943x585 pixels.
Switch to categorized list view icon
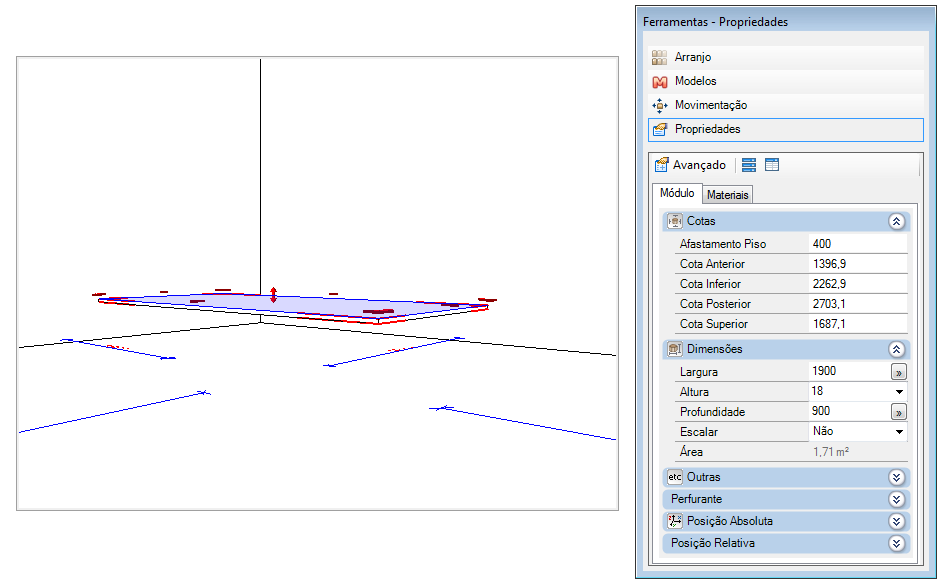click(x=749, y=165)
